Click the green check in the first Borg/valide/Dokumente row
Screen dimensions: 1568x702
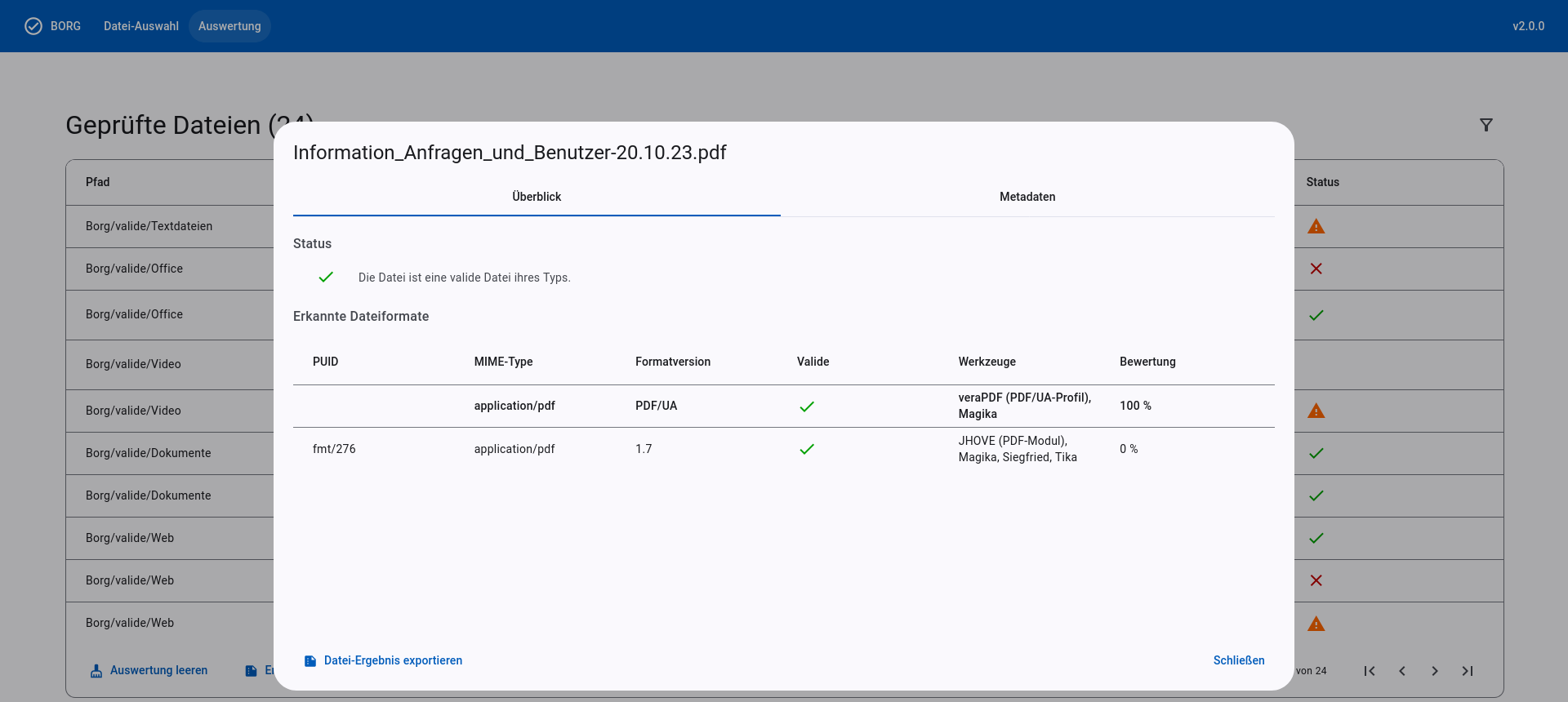pos(1316,453)
